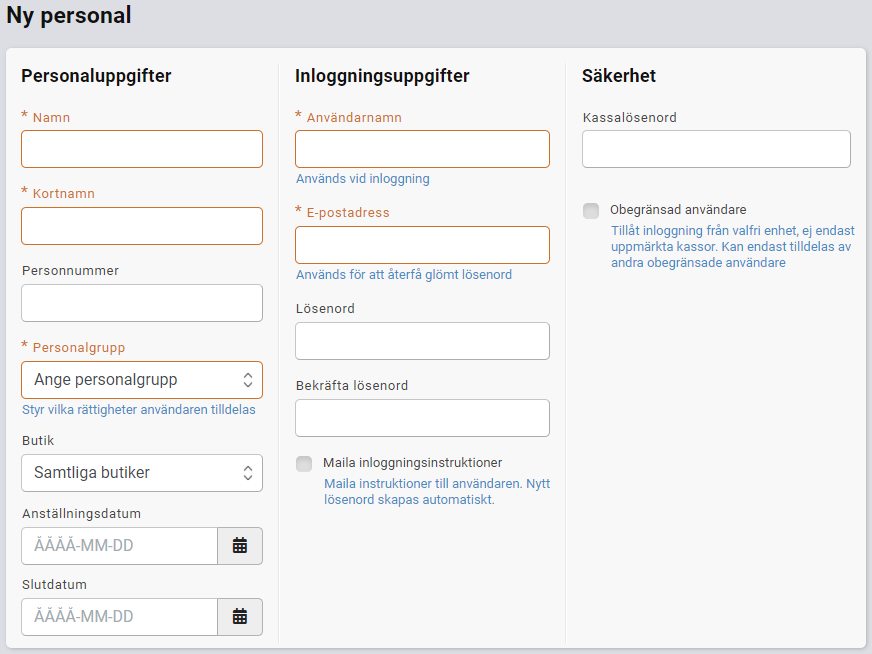Click the Kassalösenord input field
This screenshot has height=654, width=872.
(x=716, y=149)
